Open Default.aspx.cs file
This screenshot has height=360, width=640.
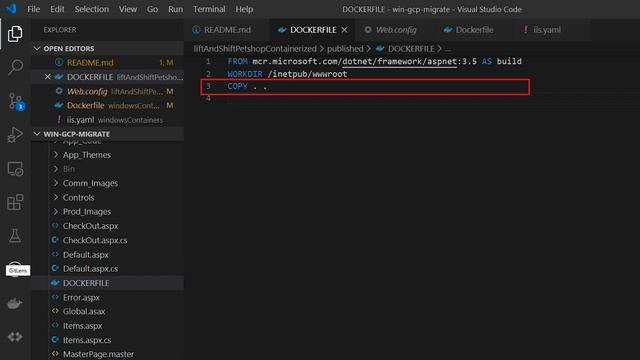click(107, 269)
